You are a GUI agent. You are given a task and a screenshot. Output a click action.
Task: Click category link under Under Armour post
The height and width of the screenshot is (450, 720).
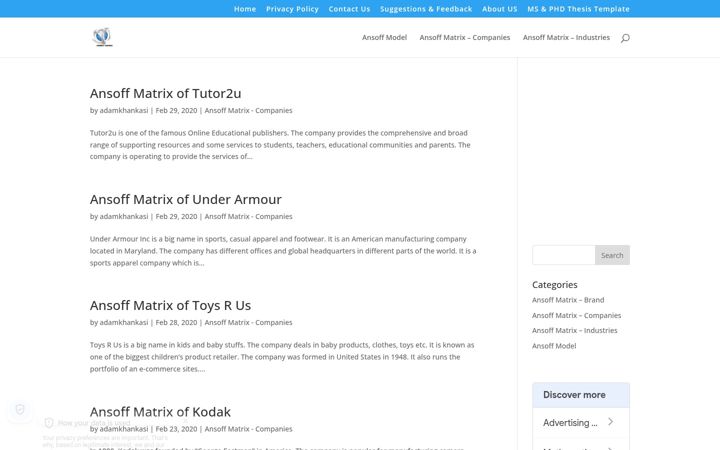pos(248,216)
